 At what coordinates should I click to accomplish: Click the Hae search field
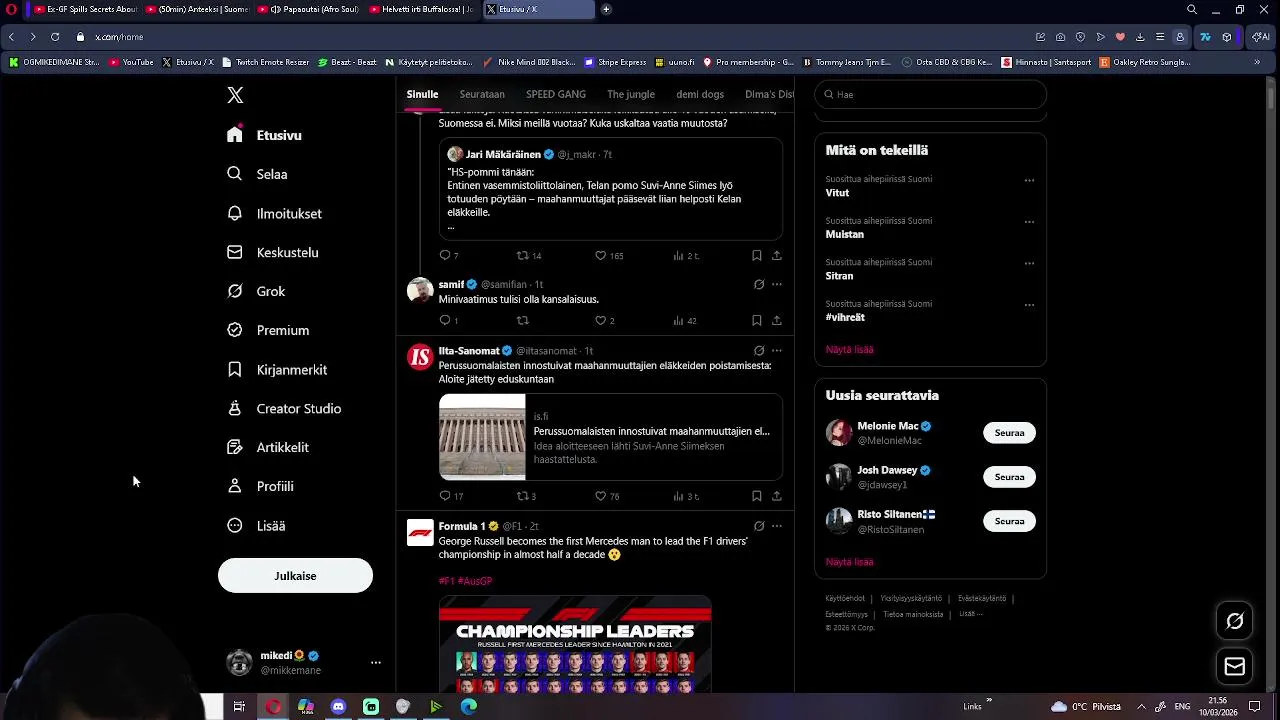tap(930, 94)
